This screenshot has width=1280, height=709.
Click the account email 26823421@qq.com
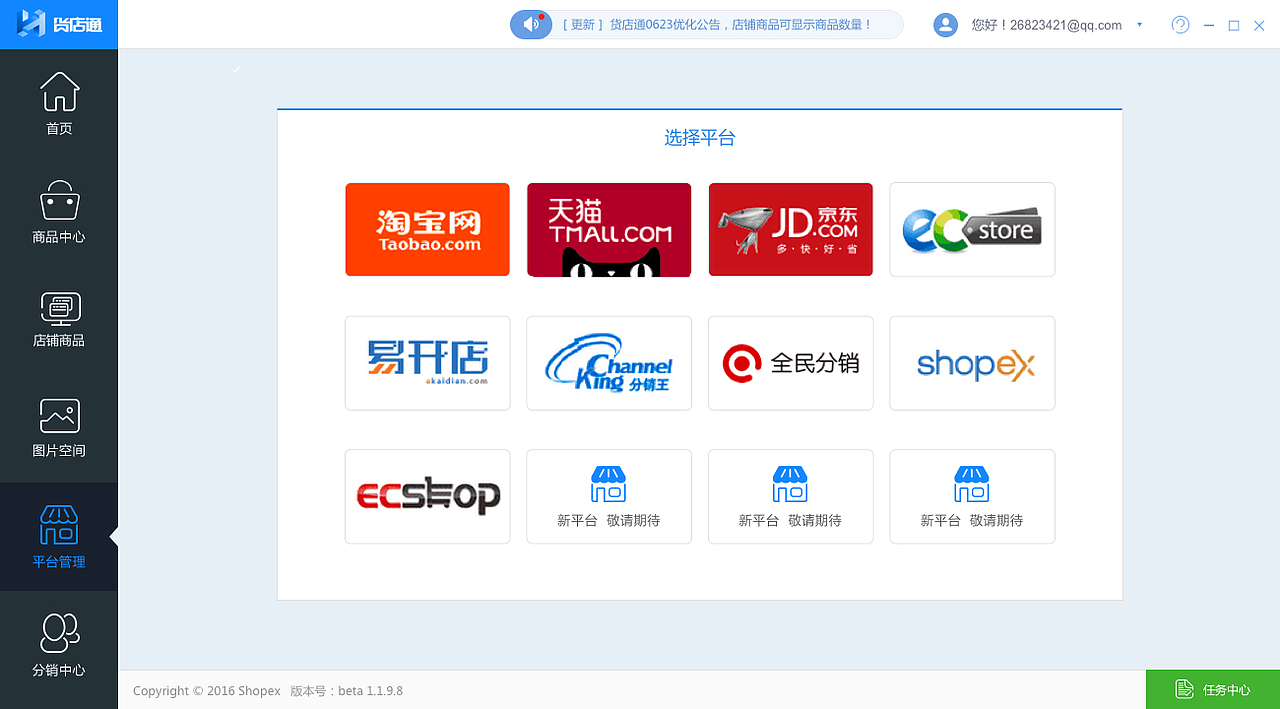(1064, 25)
